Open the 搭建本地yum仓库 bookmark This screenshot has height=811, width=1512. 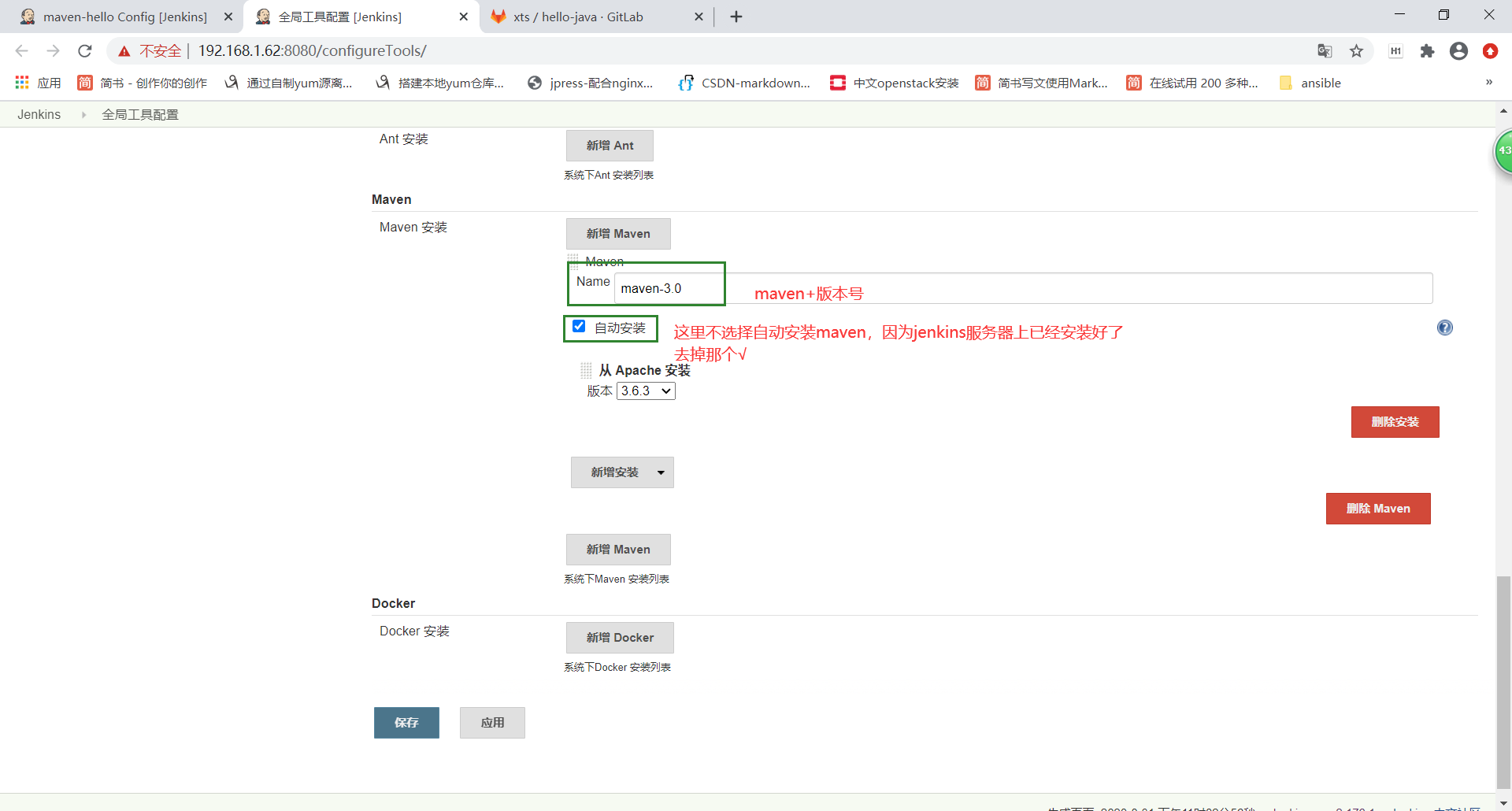(440, 83)
